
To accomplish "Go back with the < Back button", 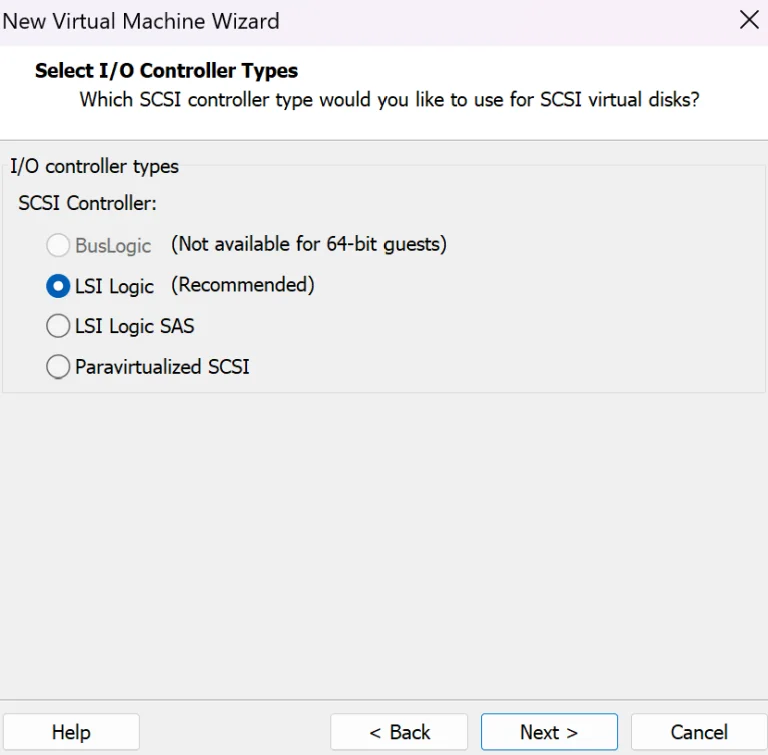I will point(399,732).
